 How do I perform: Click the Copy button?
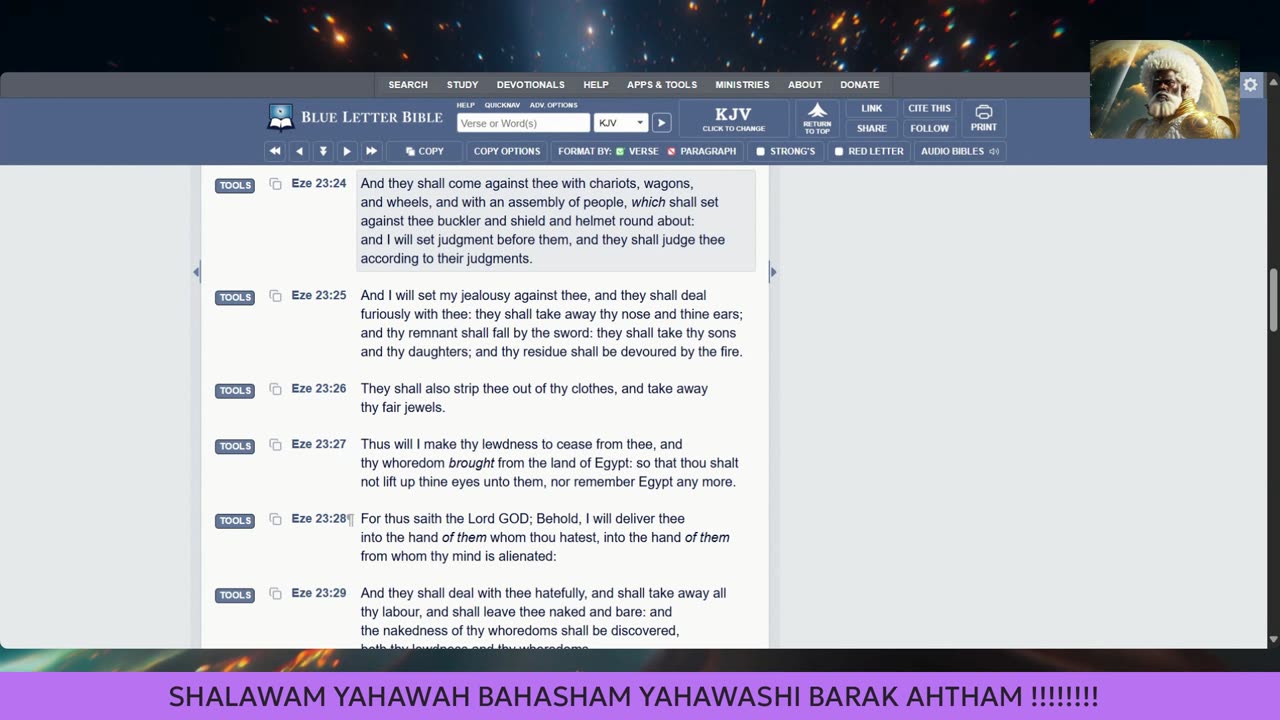pyautogui.click(x=425, y=152)
